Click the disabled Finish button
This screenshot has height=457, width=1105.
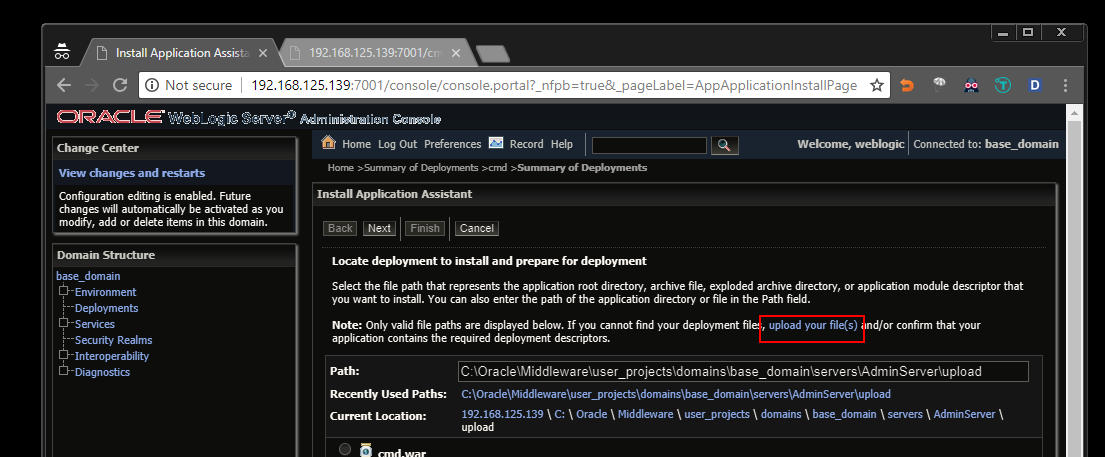pos(425,228)
